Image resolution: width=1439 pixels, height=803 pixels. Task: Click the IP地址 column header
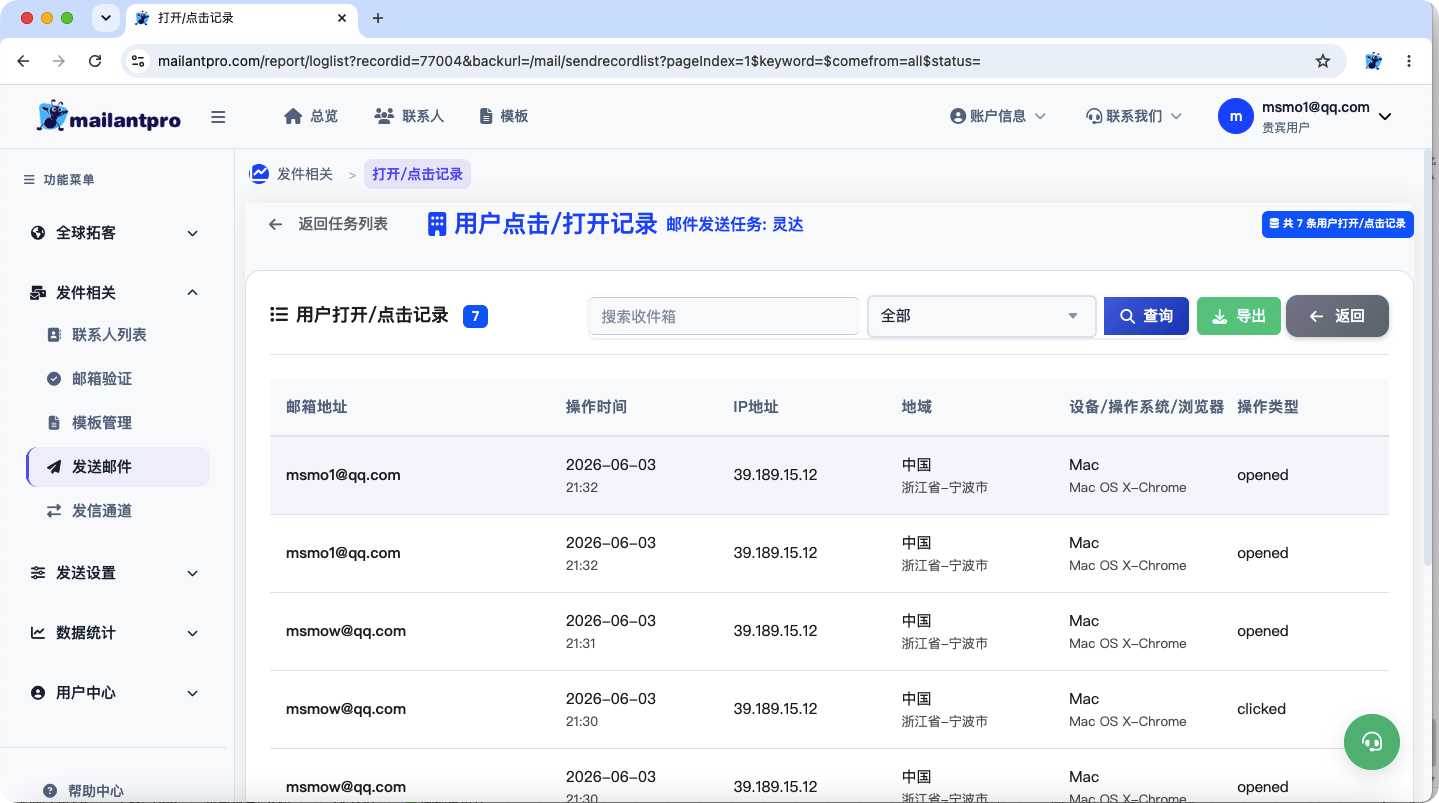pos(756,407)
